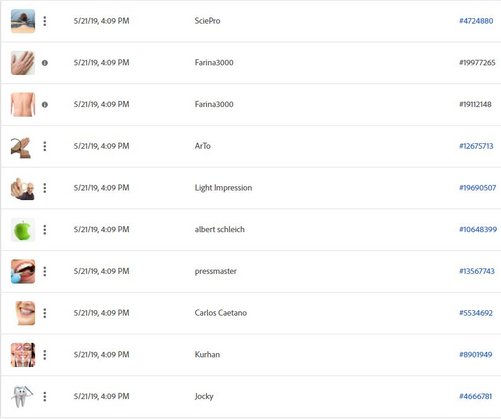Select the Farina3000 author name in hand row
This screenshot has height=419, width=501.
pos(214,63)
